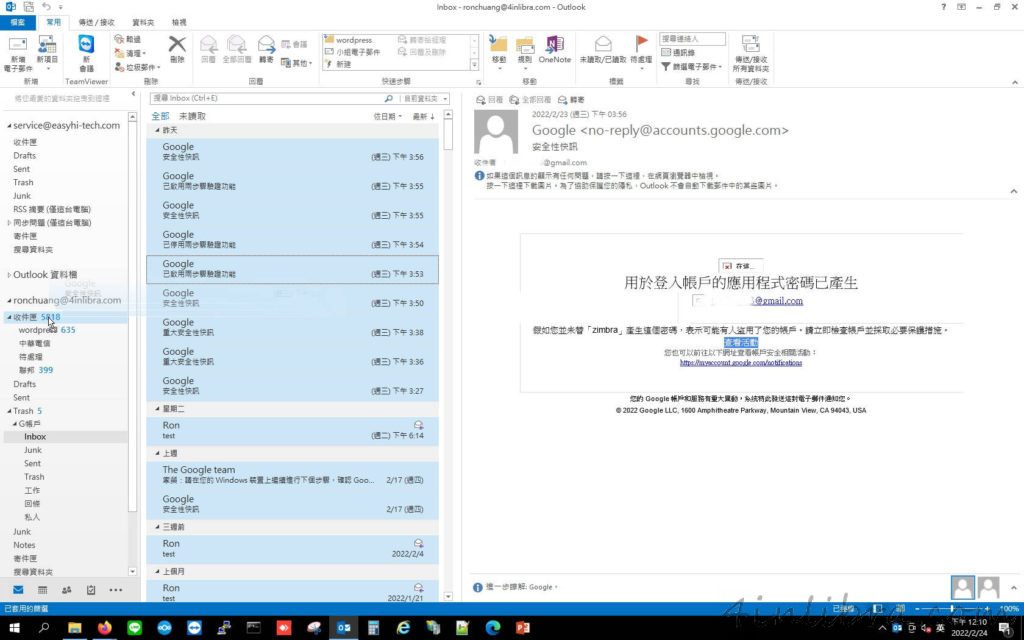Start a TeamViewer meeting from the ribbon
Screen dimensions: 1024x640
coord(86,54)
